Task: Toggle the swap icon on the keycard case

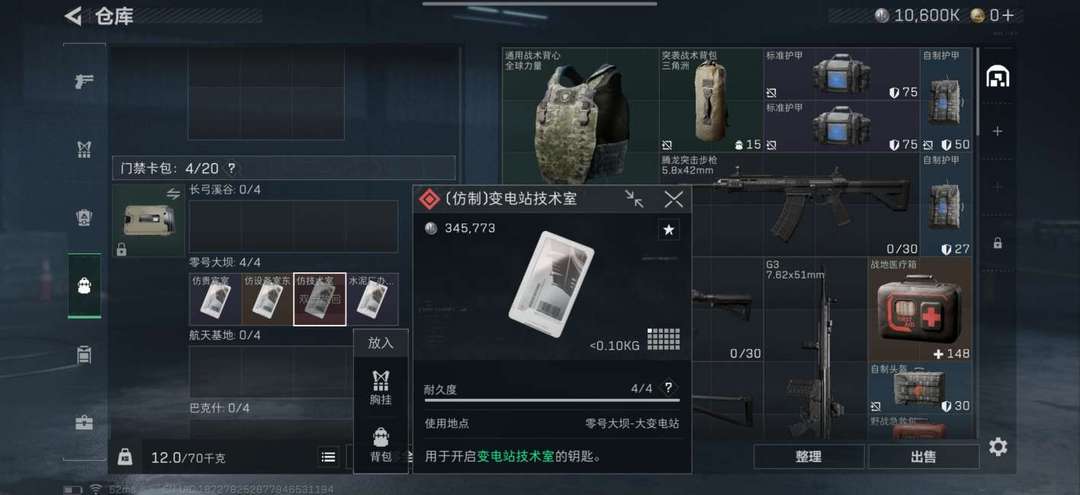Action: click(x=173, y=195)
